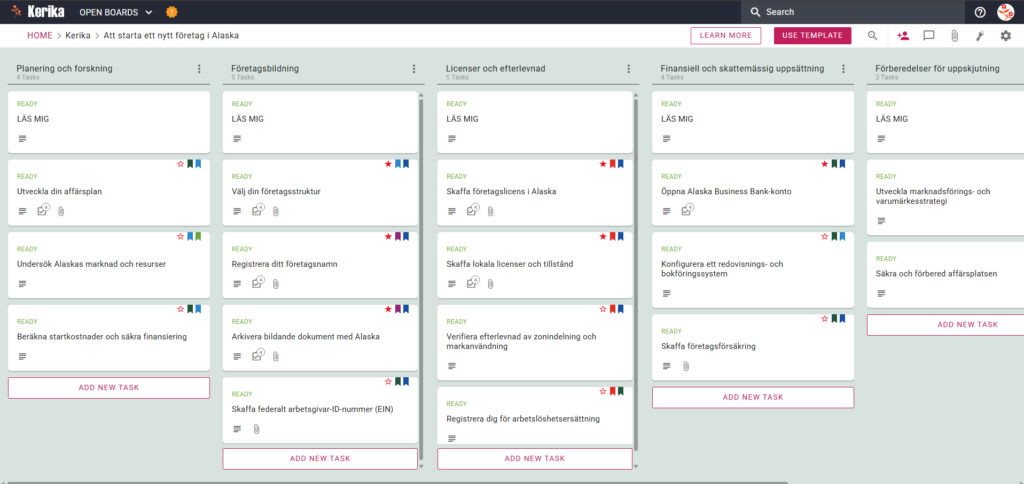
Task: Click blue tag on Utveckla din affärsplan card
Action: [199, 164]
